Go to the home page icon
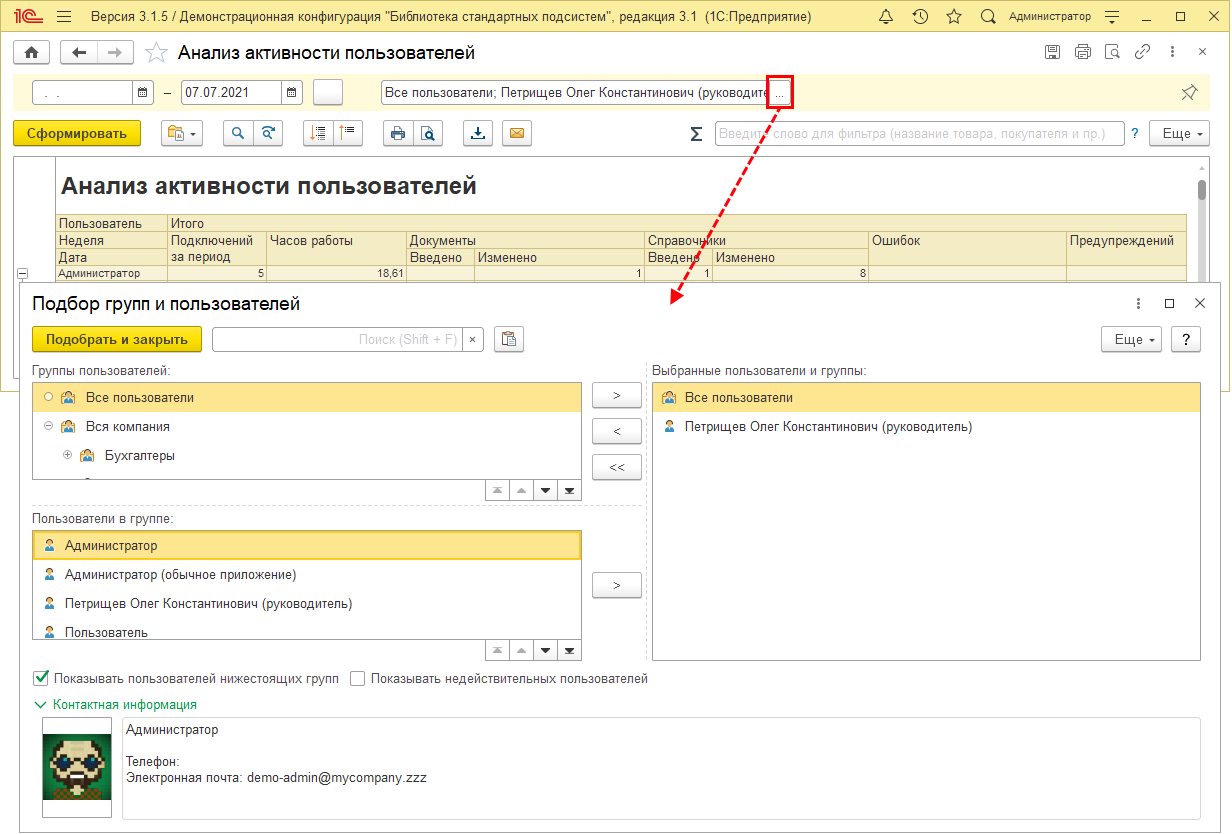The height and width of the screenshot is (834, 1232). [x=31, y=53]
